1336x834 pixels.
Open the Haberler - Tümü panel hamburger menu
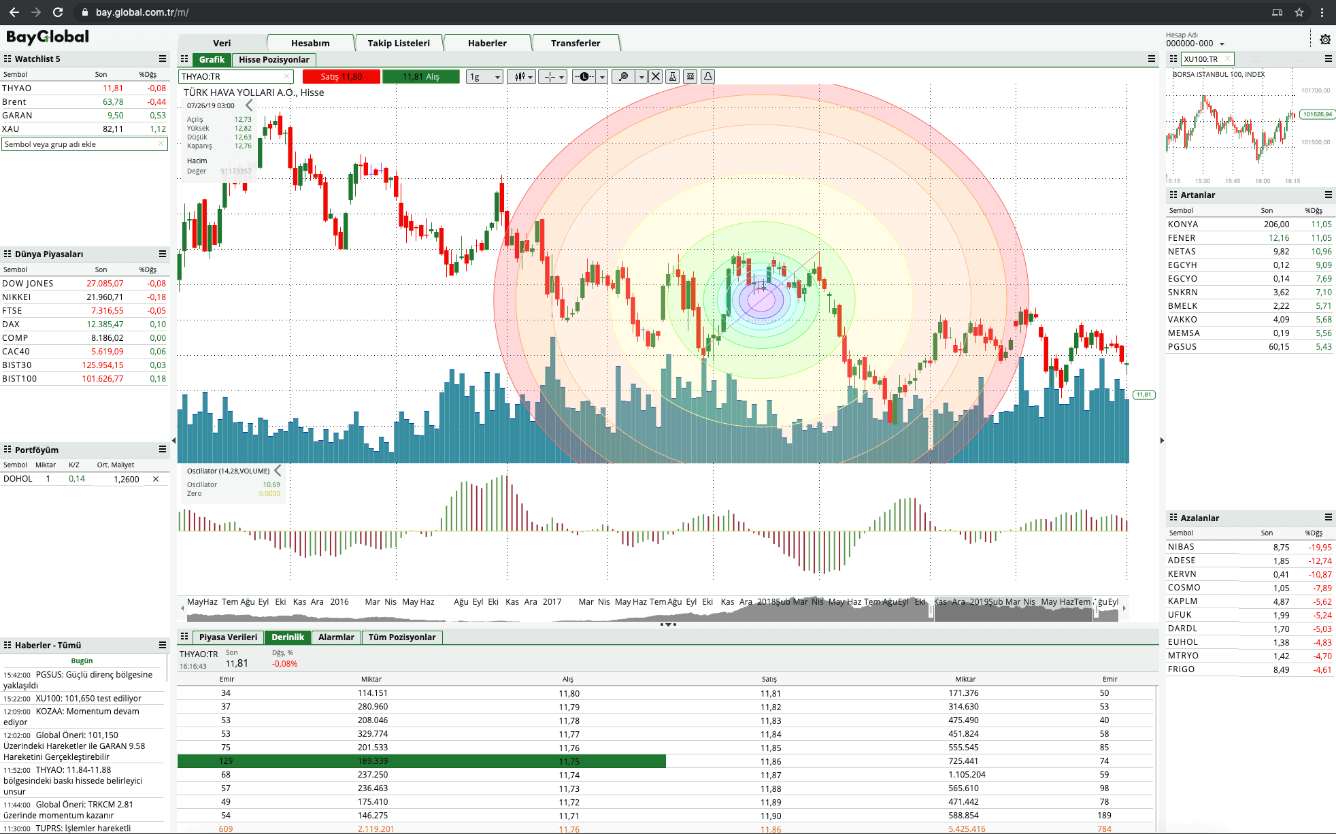click(162, 645)
